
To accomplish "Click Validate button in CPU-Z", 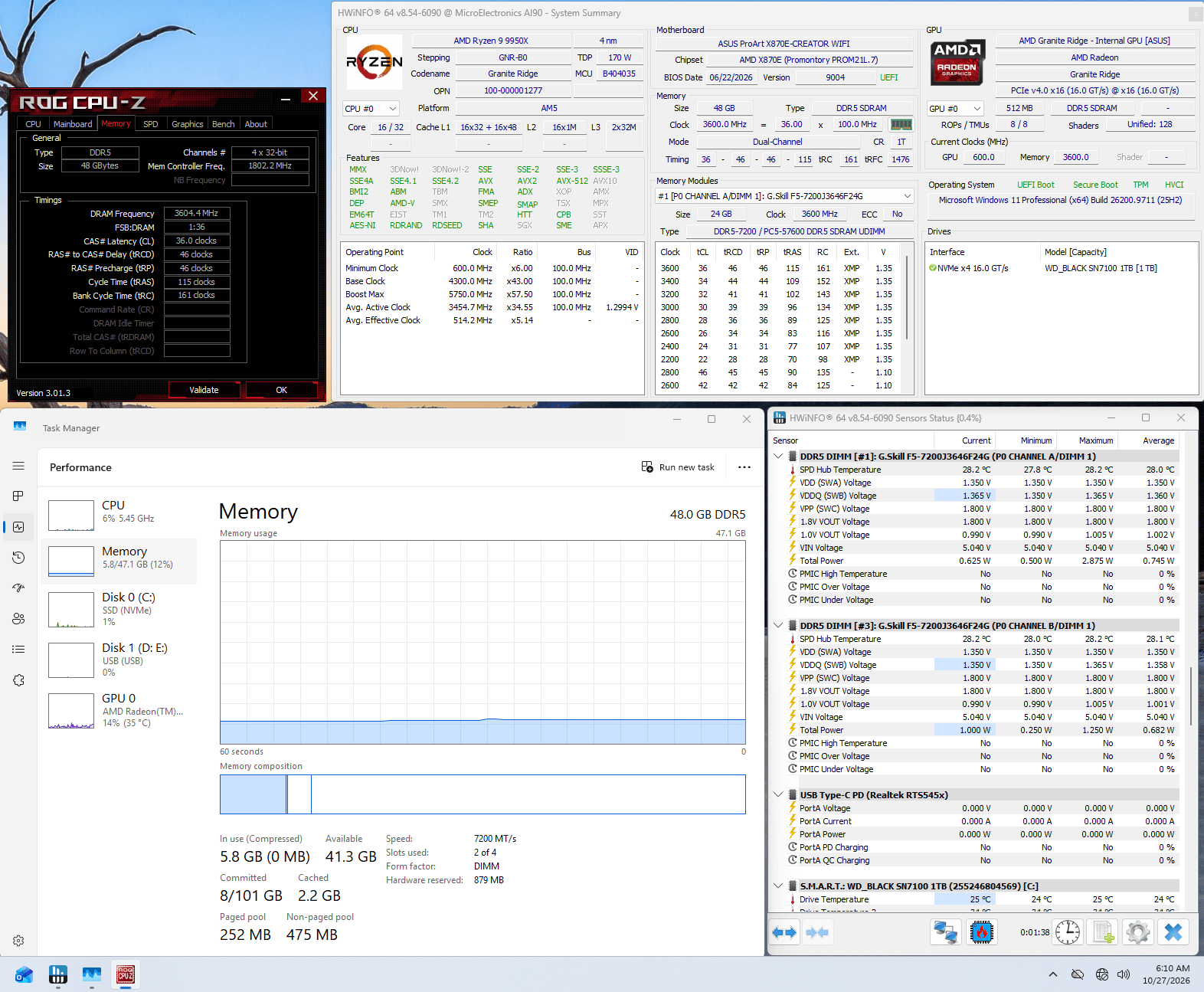I will coord(204,390).
